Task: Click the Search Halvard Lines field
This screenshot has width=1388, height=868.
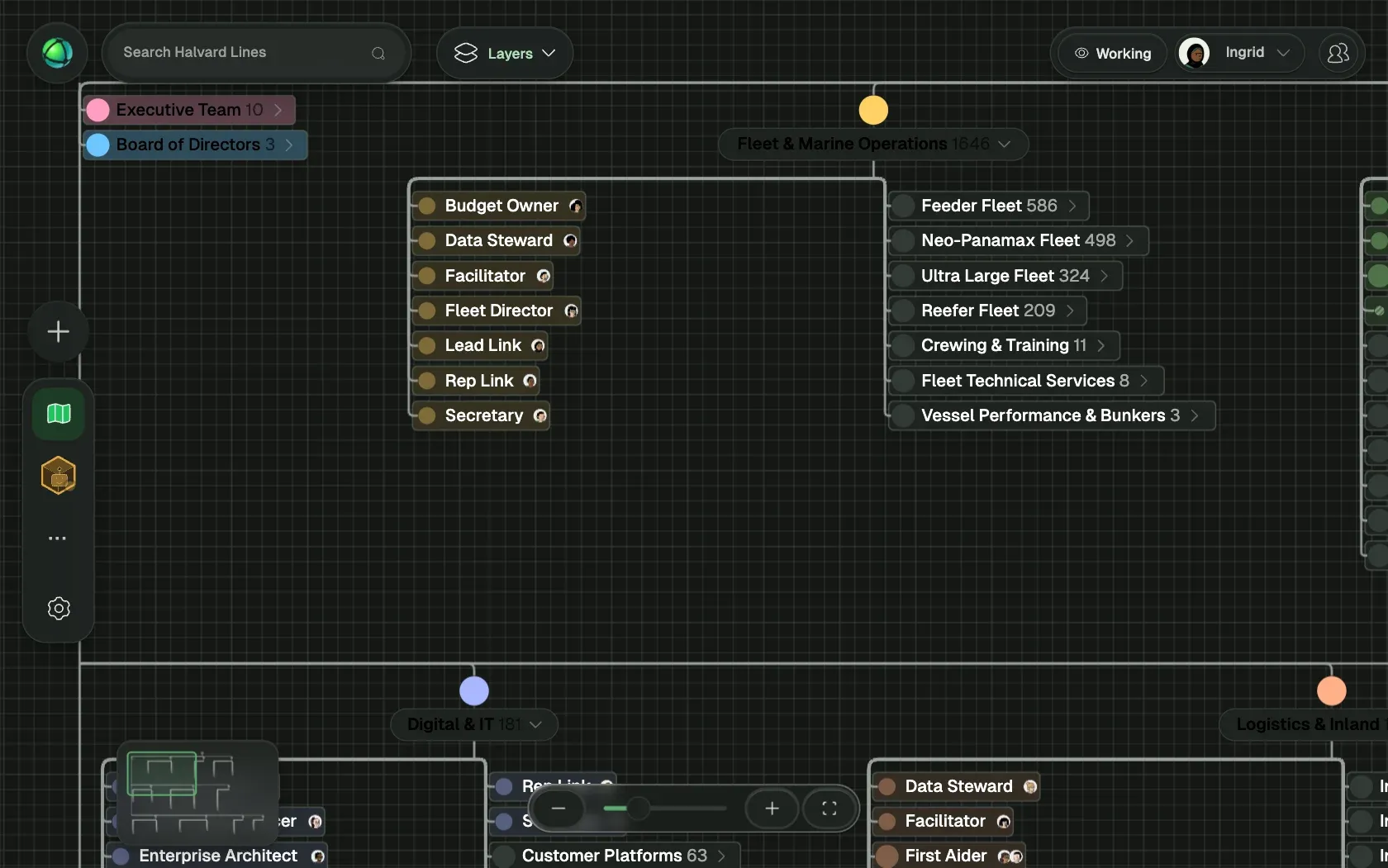Action: (x=256, y=53)
